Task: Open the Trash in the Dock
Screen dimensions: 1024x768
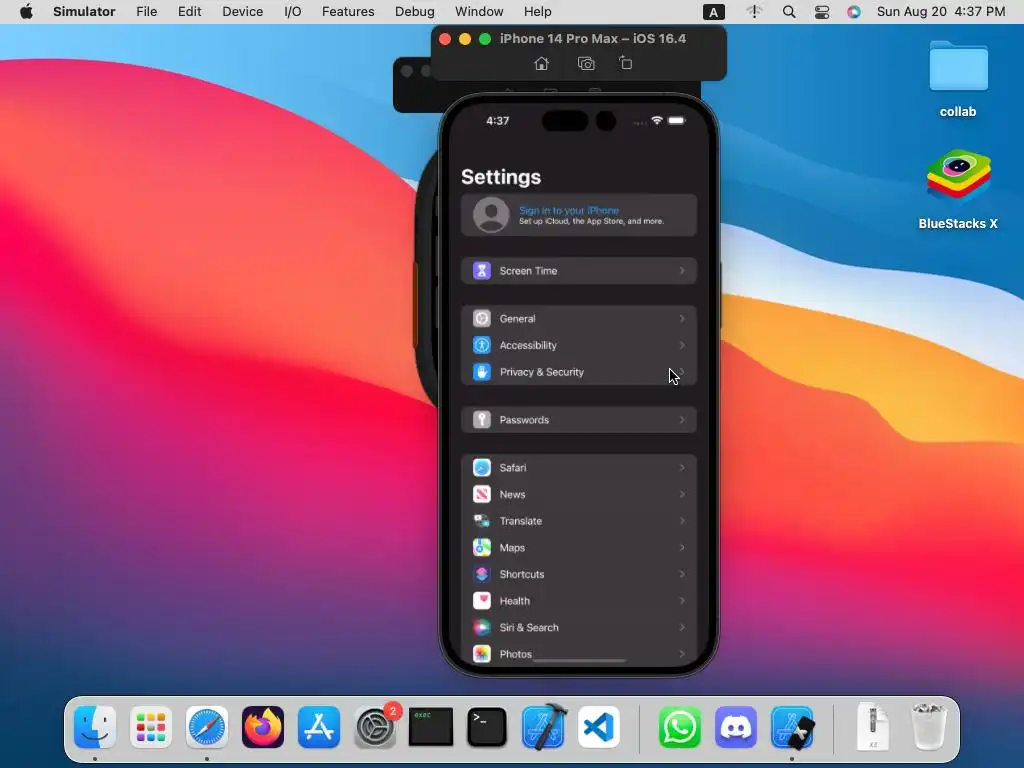Action: tap(928, 727)
